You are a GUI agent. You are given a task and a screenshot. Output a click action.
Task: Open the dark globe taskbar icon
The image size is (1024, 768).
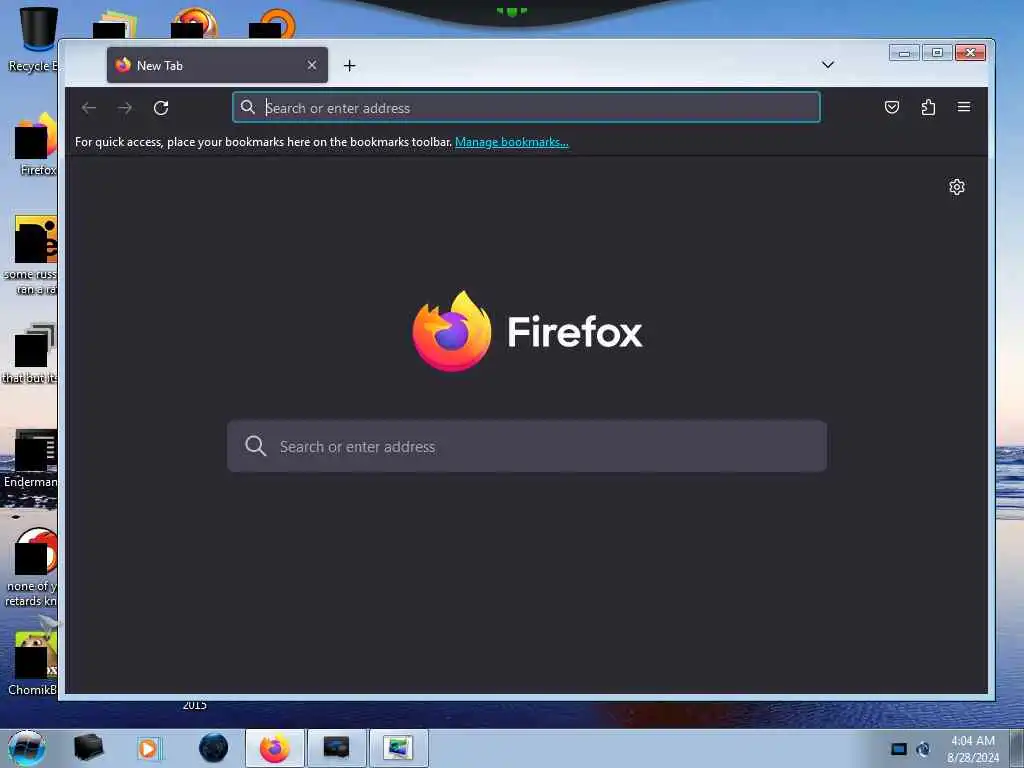click(214, 748)
